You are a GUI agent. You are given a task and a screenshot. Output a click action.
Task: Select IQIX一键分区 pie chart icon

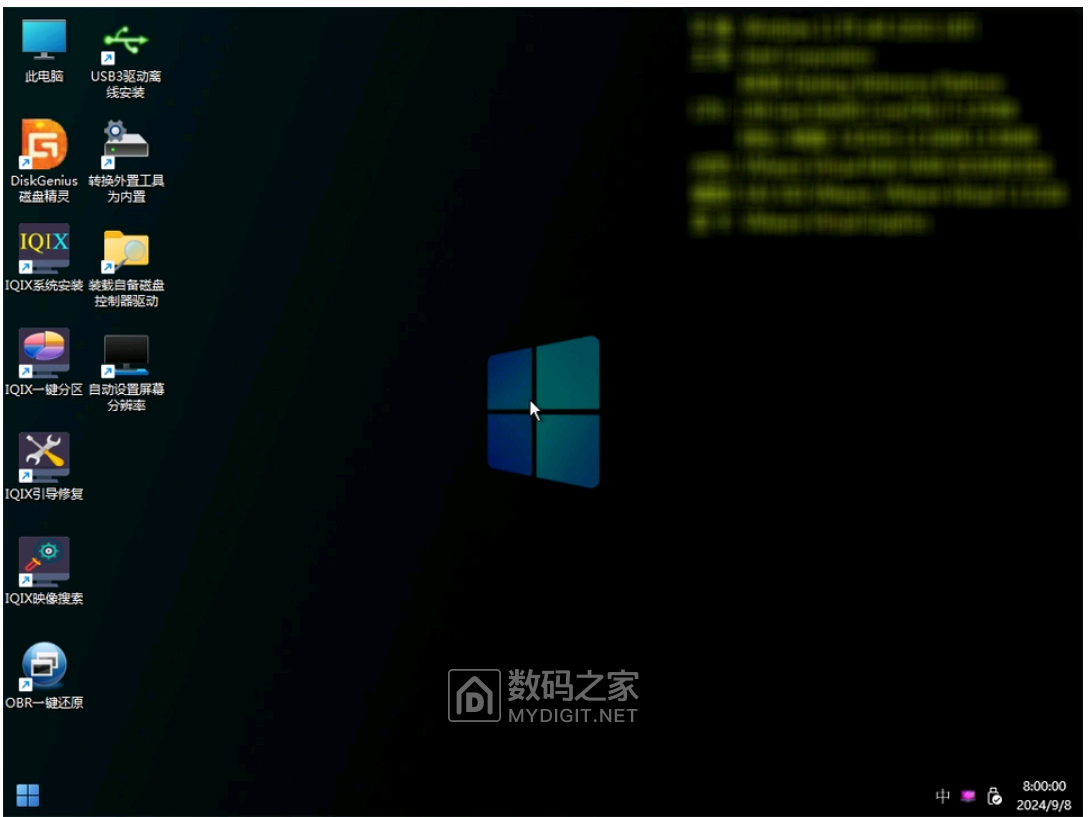click(44, 353)
